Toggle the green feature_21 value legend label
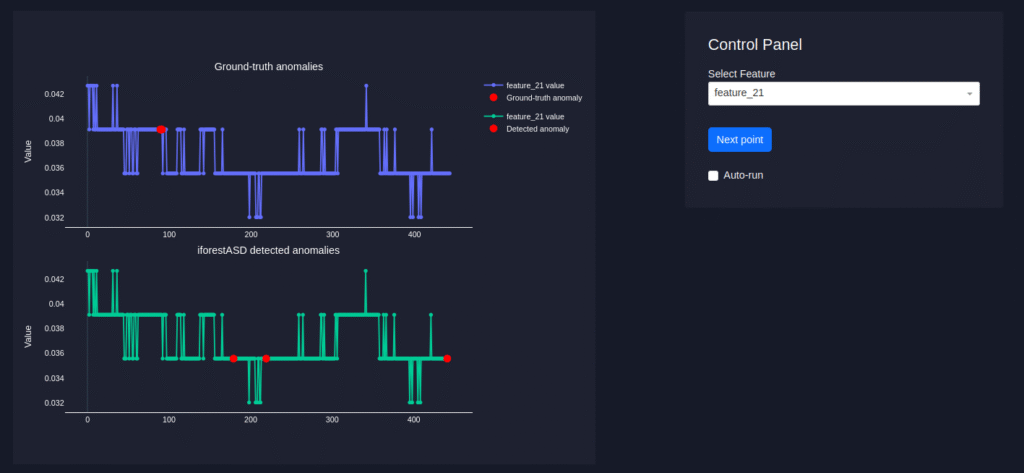The height and width of the screenshot is (473, 1024). pos(535,117)
